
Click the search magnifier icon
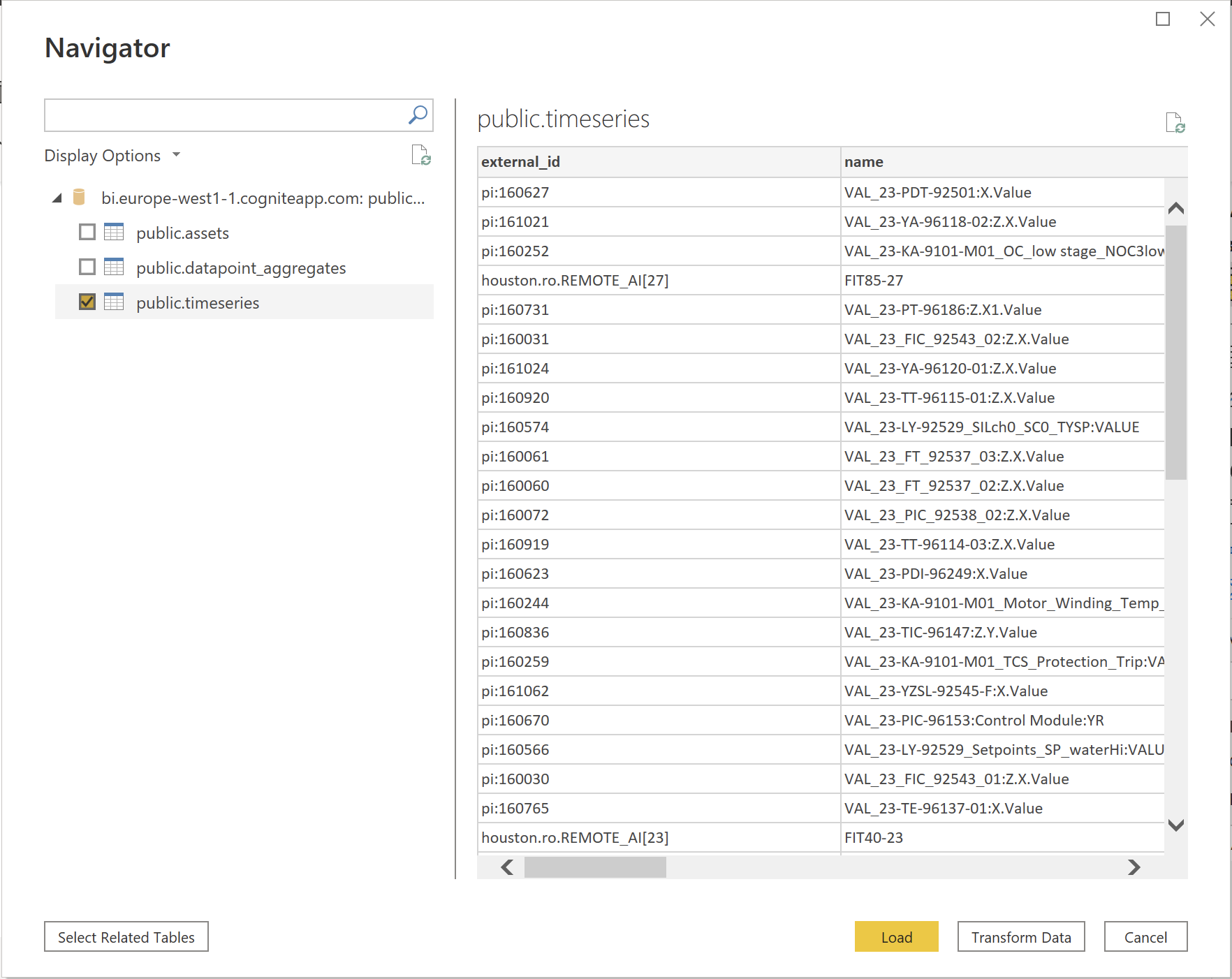coord(417,115)
